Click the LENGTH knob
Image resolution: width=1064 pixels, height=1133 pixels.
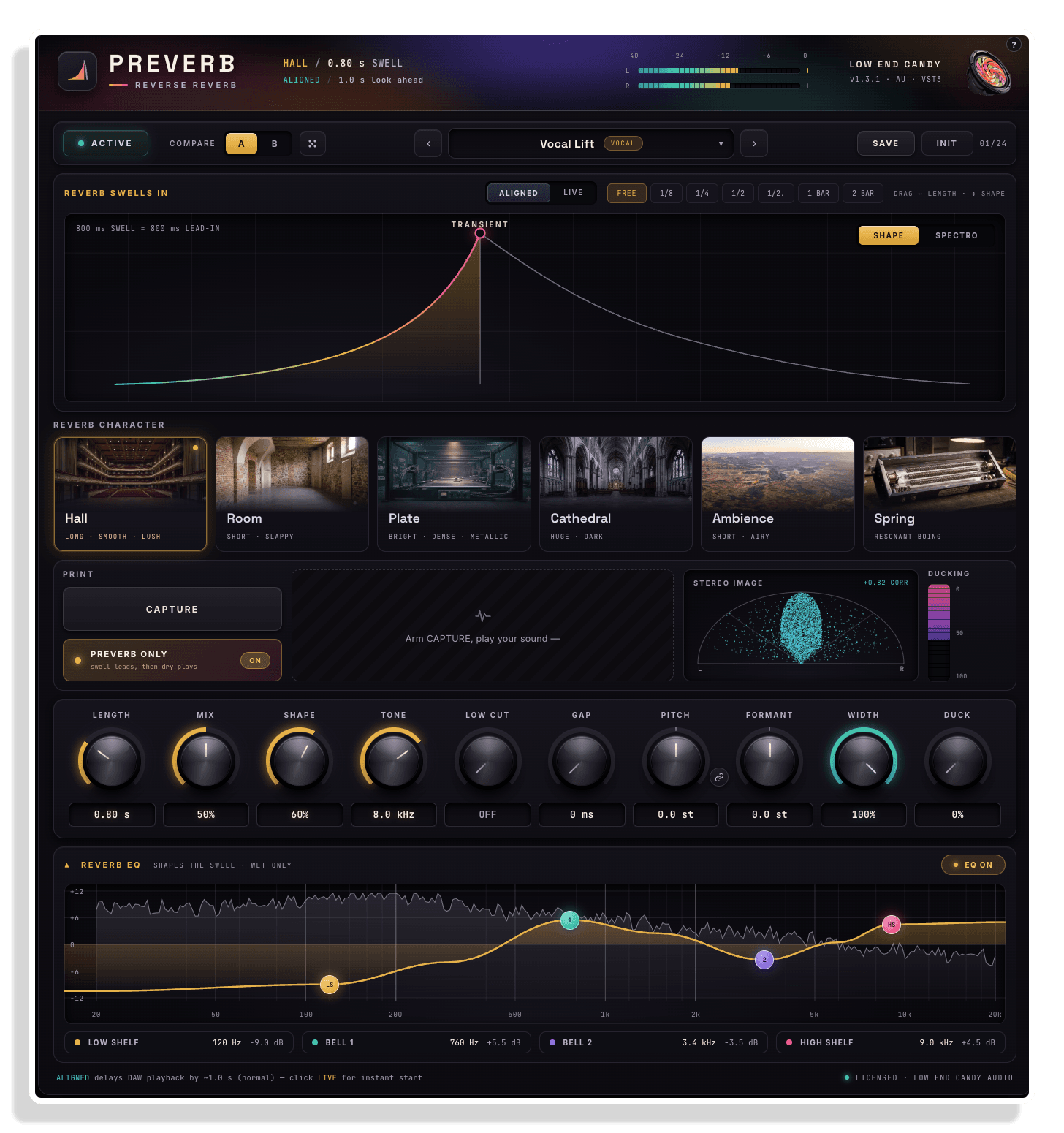(112, 761)
